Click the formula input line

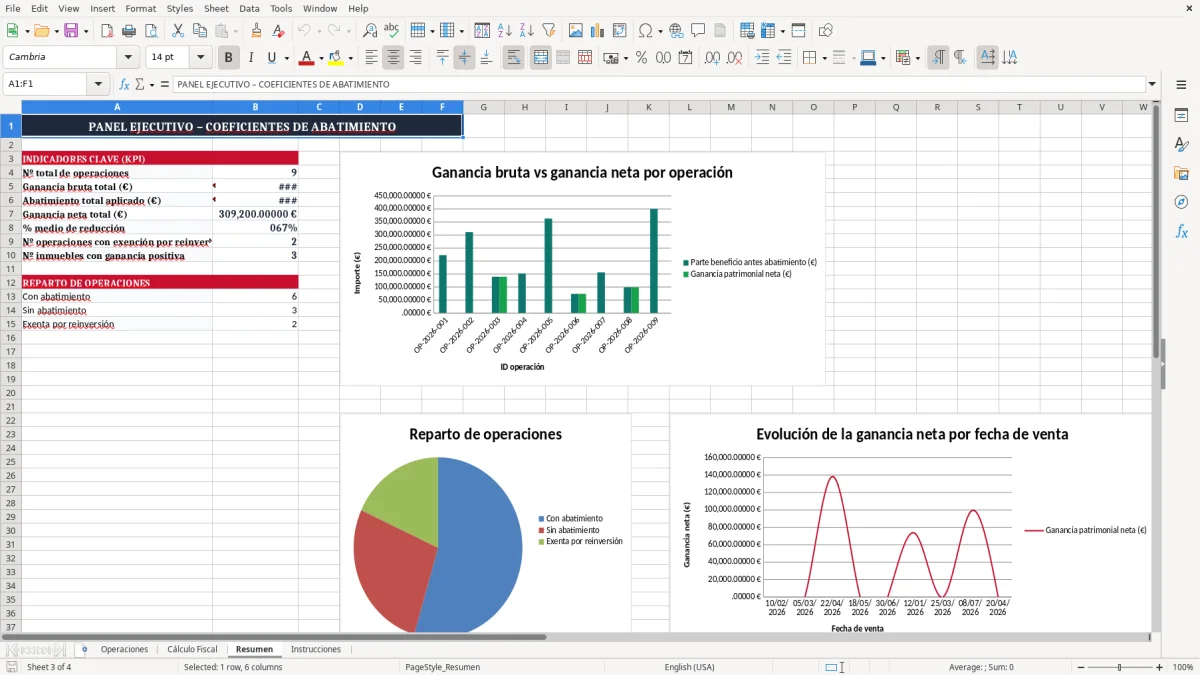(658, 84)
